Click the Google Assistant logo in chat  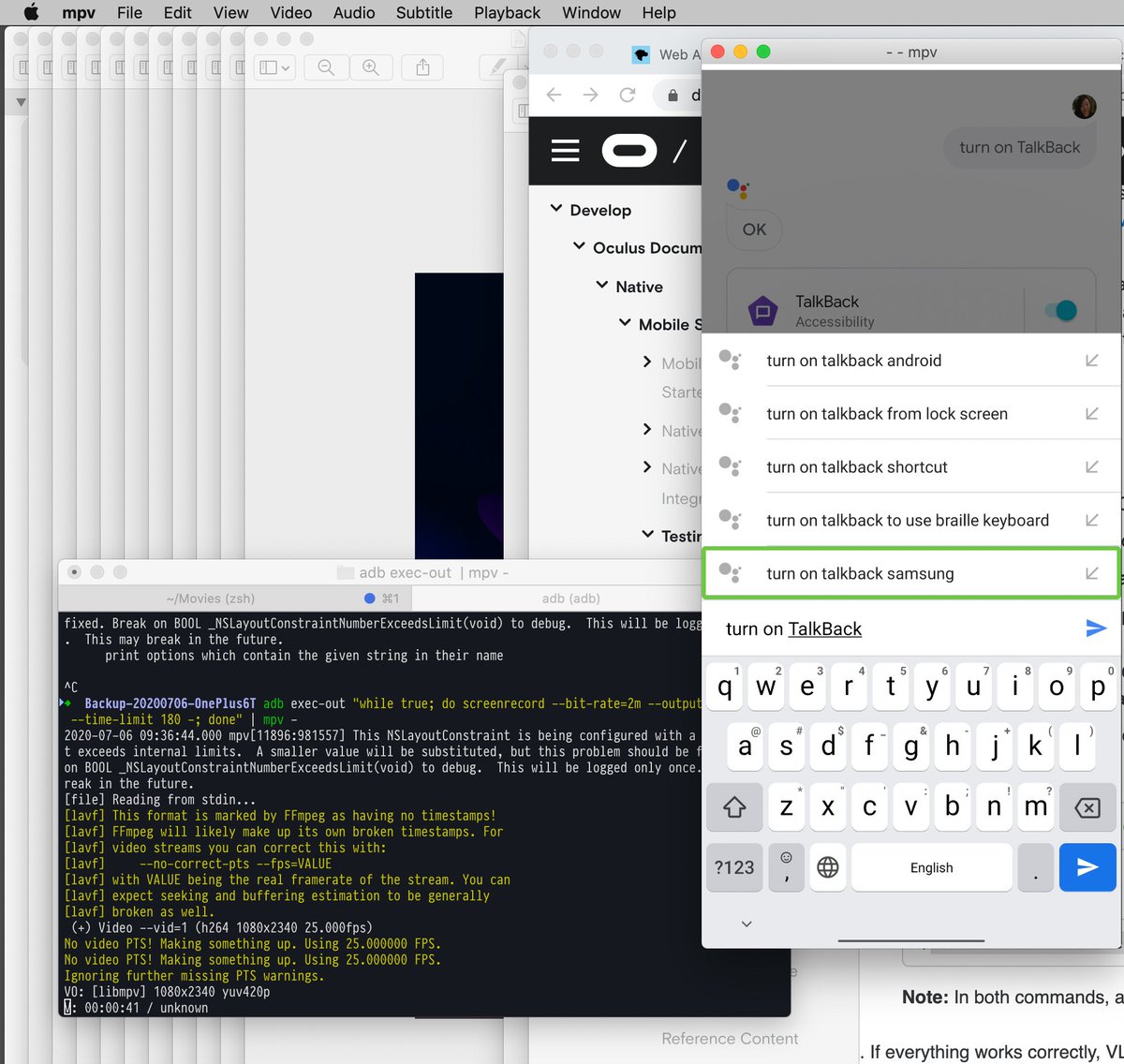point(738,189)
